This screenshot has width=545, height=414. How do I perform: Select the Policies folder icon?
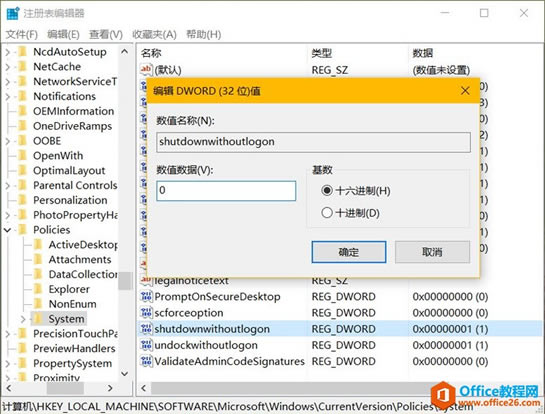tap(23, 229)
